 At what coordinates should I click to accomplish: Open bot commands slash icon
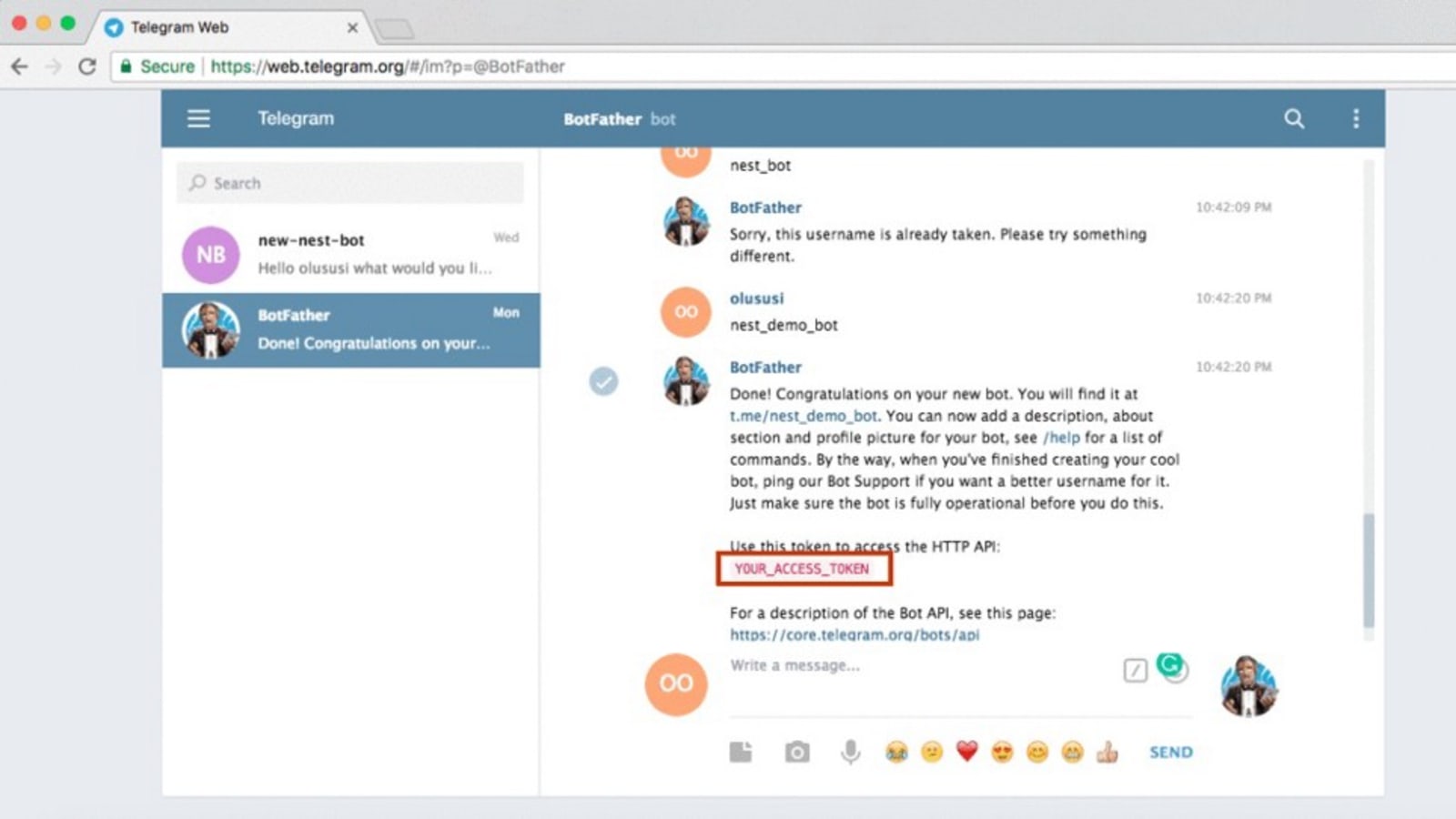click(x=1135, y=671)
